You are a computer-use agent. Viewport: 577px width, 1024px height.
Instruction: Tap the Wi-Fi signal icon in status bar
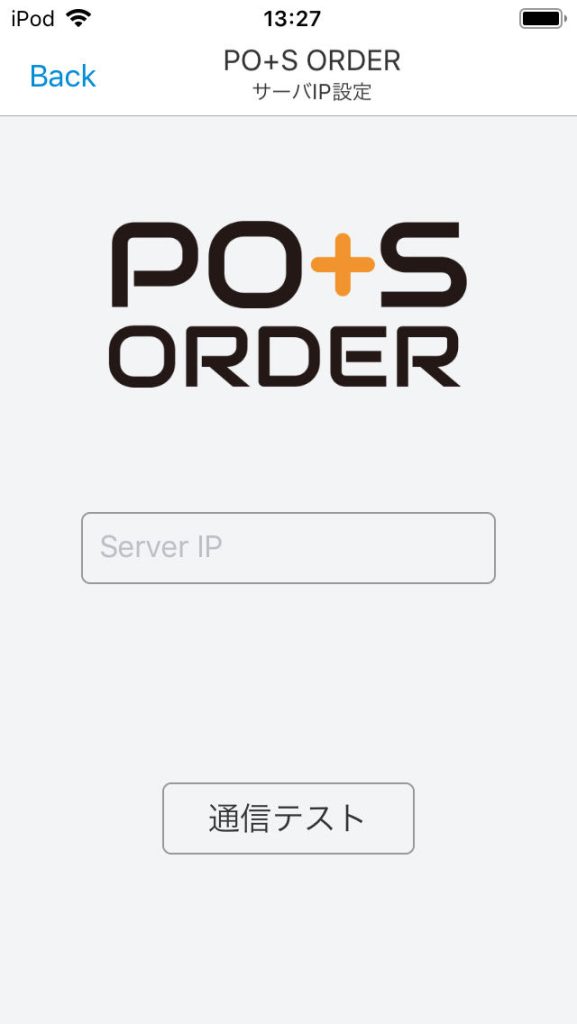tap(78, 18)
